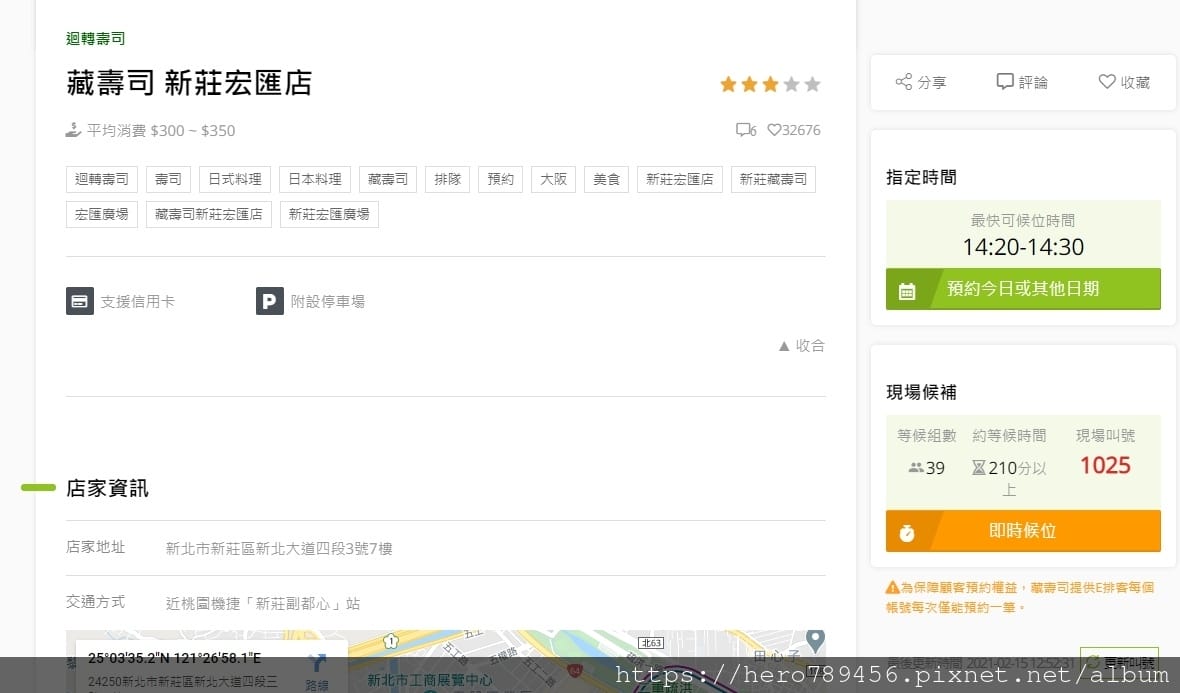Image resolution: width=1180 pixels, height=693 pixels.
Task: Click the 210分以上 wait time text
Action: pos(1017,478)
